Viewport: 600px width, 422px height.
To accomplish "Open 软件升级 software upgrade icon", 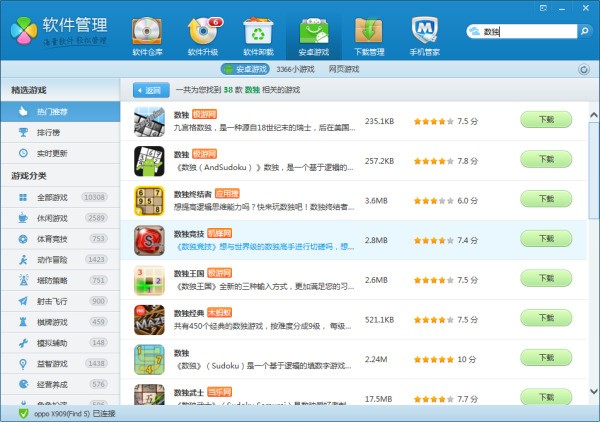I will [x=203, y=36].
